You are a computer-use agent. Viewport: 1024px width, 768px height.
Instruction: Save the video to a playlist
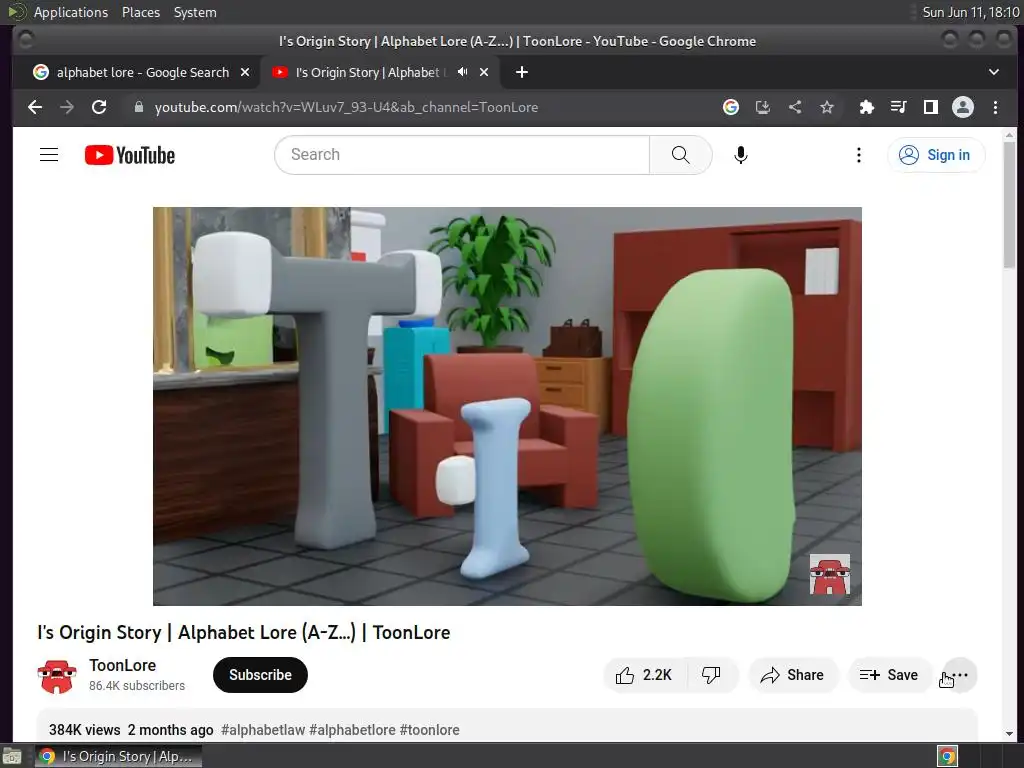click(889, 675)
